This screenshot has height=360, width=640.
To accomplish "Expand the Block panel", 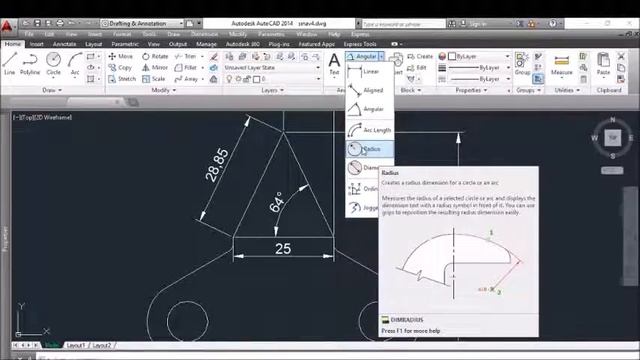I will point(411,90).
